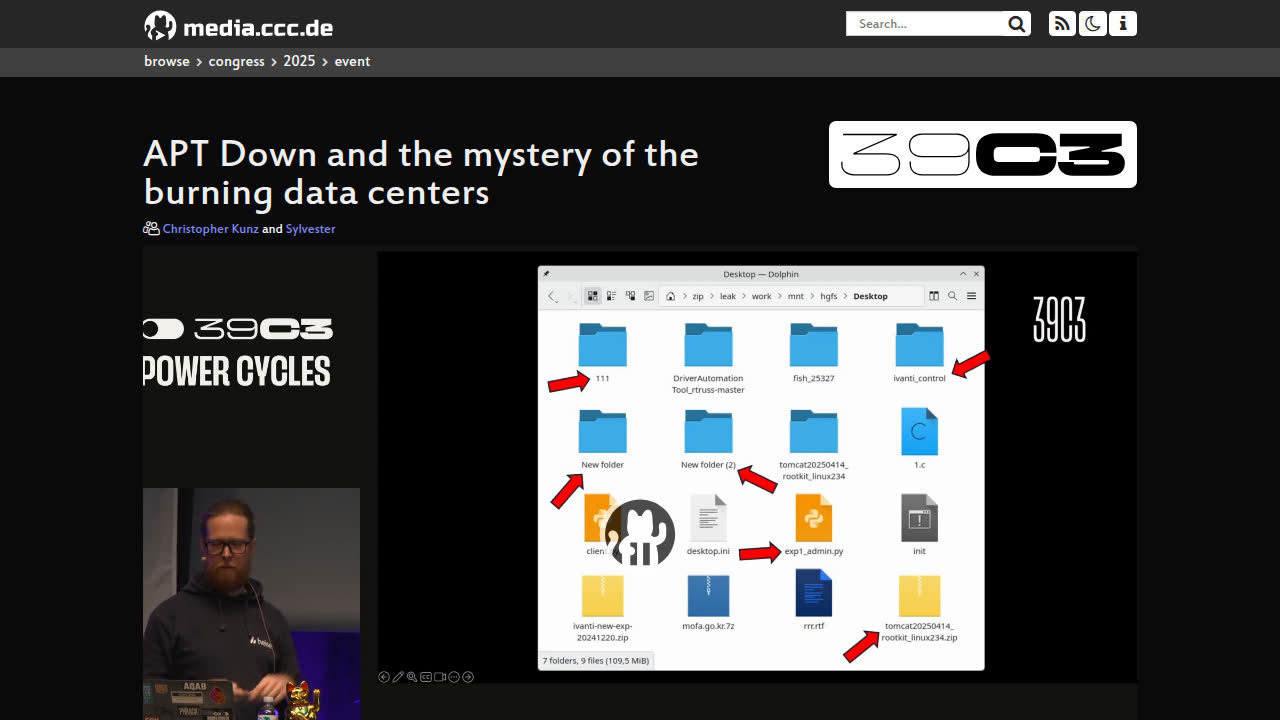Go to browse in breadcrumb

click(x=167, y=61)
